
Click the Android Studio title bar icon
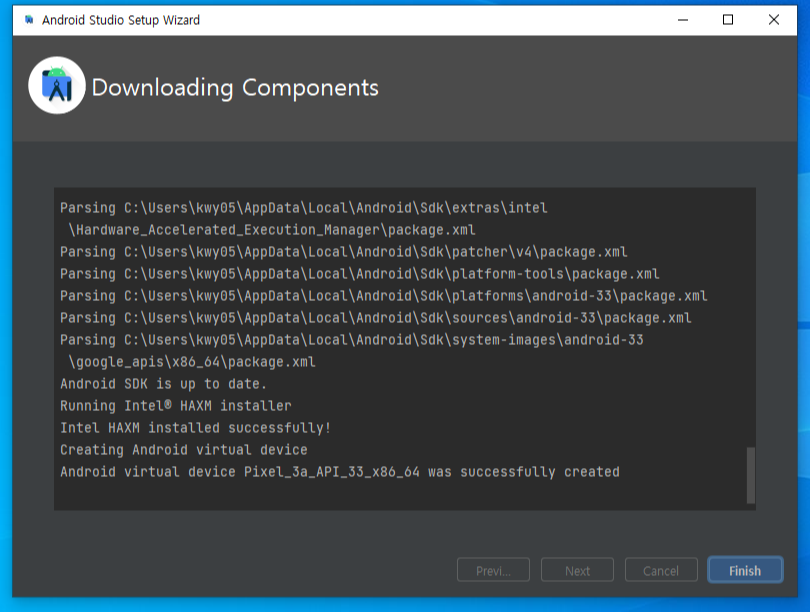pyautogui.click(x=29, y=20)
